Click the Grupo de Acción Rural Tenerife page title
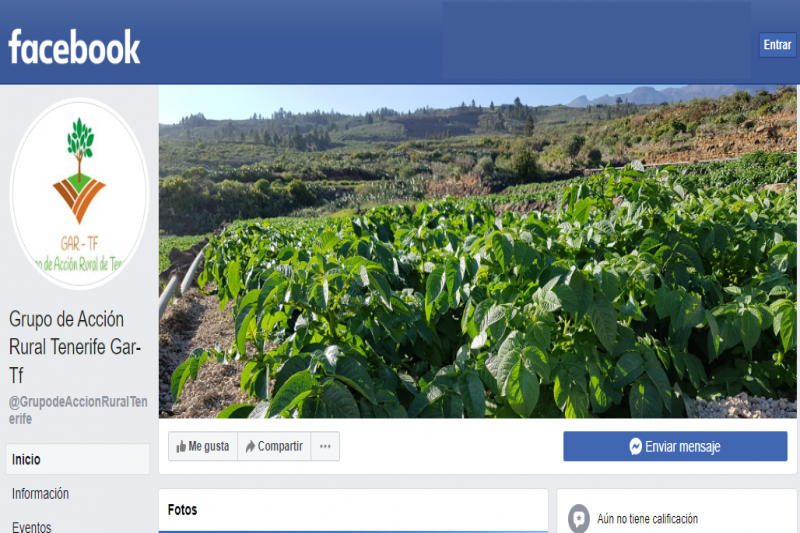This screenshot has width=800, height=533. 75,347
